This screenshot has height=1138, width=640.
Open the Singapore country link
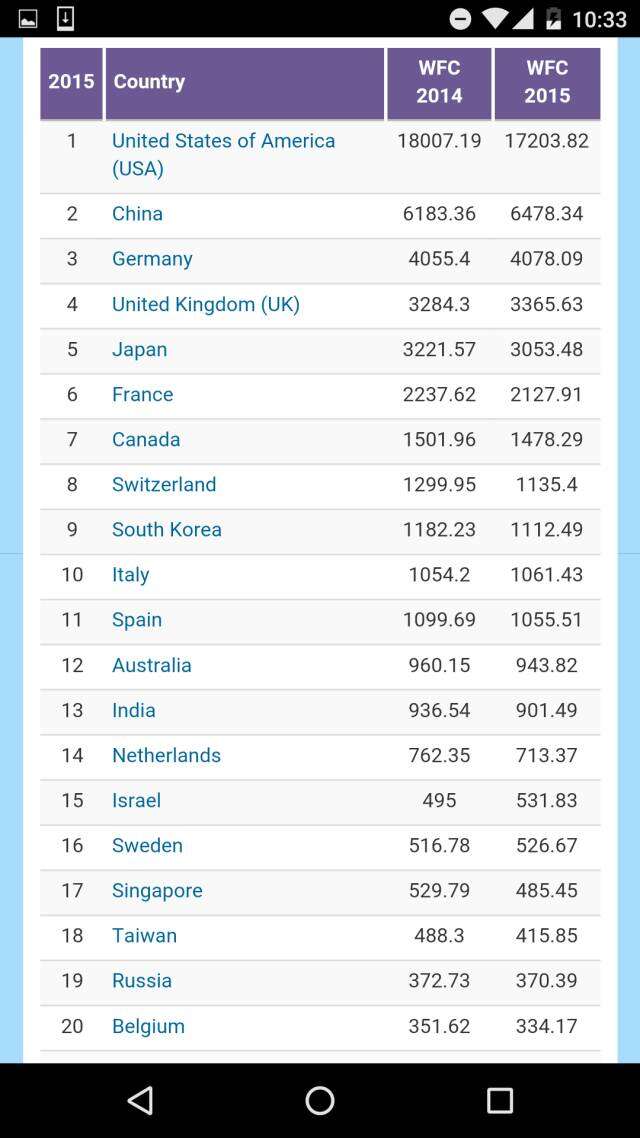coord(157,890)
